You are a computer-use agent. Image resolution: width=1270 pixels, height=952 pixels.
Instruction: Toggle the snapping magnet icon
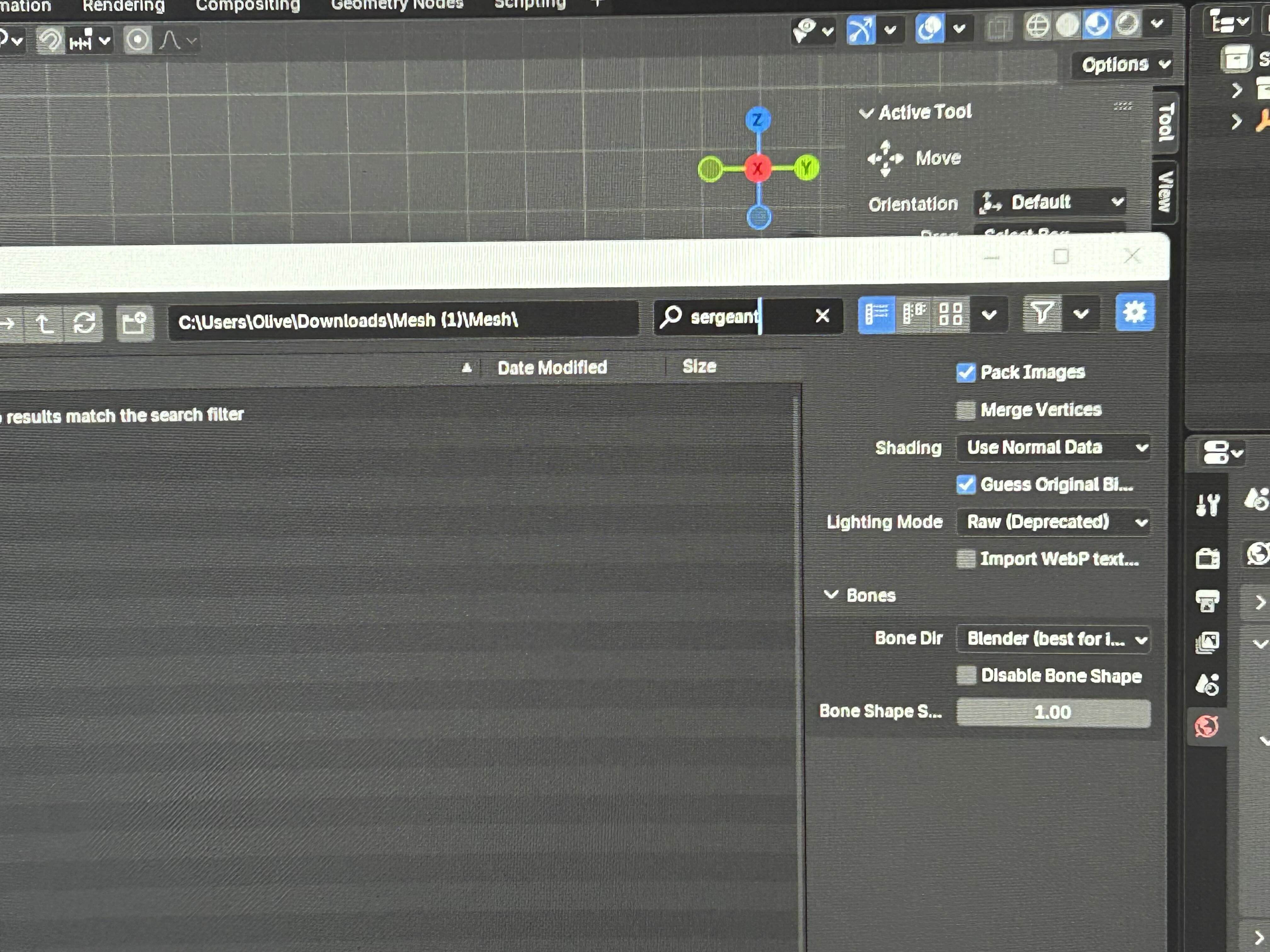[50, 40]
